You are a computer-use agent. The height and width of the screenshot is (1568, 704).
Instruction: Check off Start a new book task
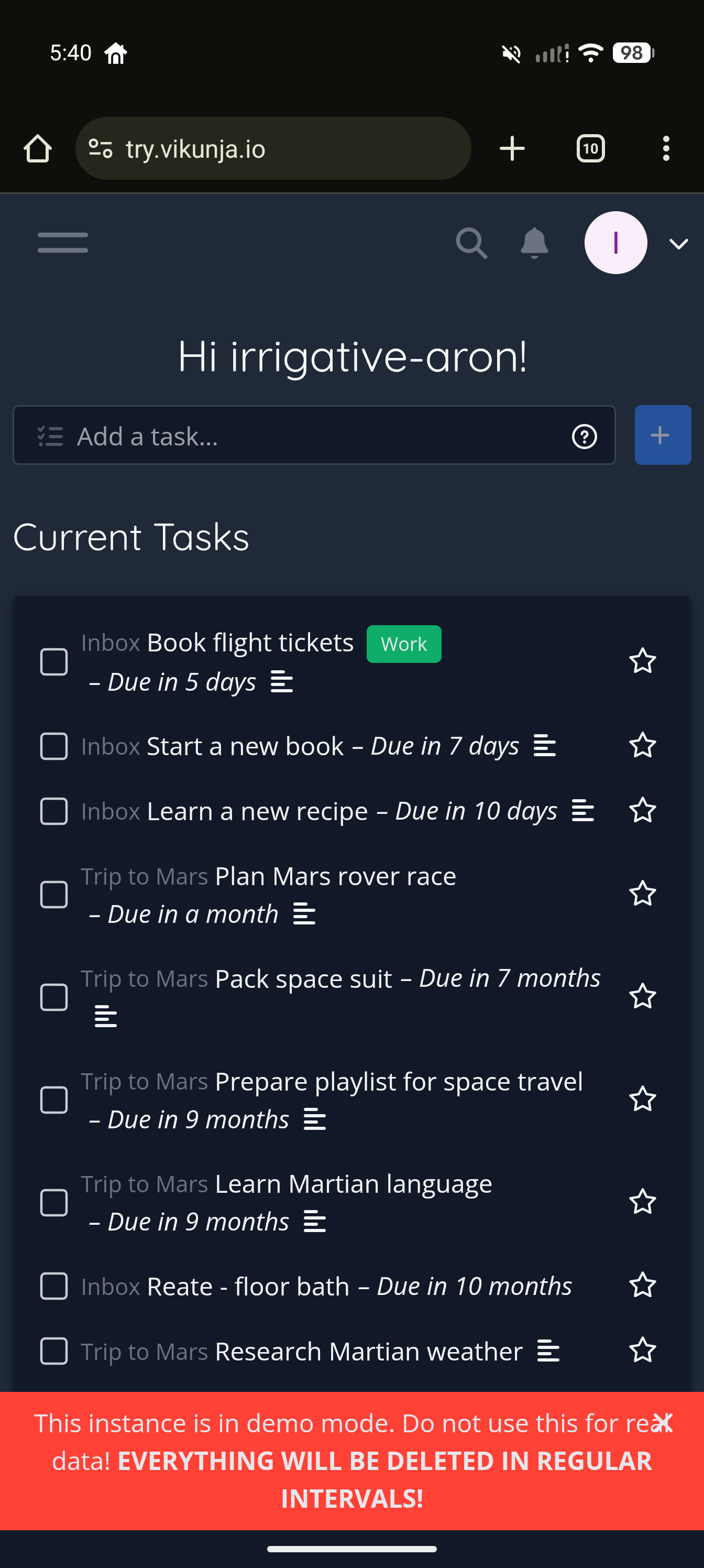(x=54, y=746)
